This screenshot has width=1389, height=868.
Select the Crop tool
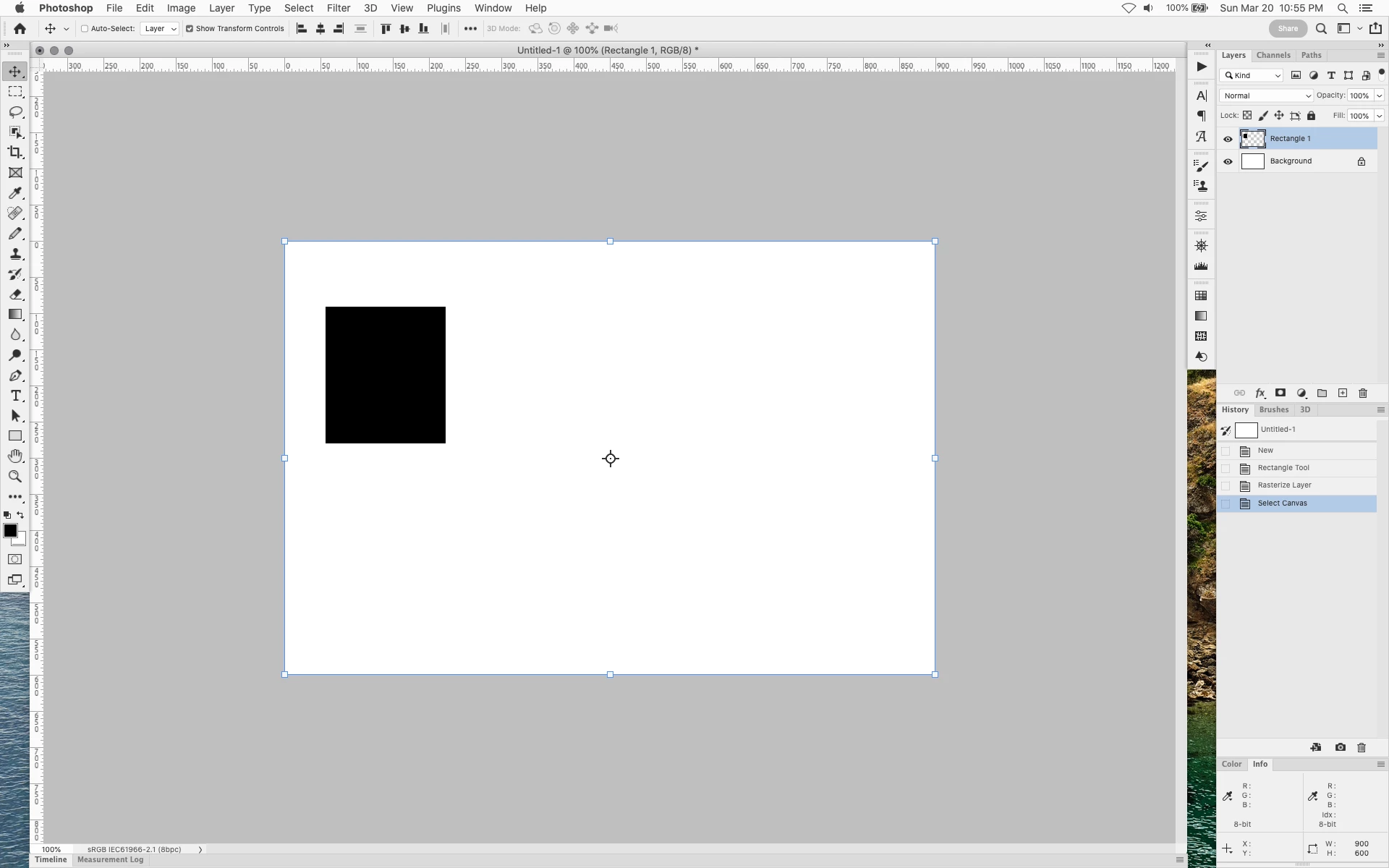point(15,153)
